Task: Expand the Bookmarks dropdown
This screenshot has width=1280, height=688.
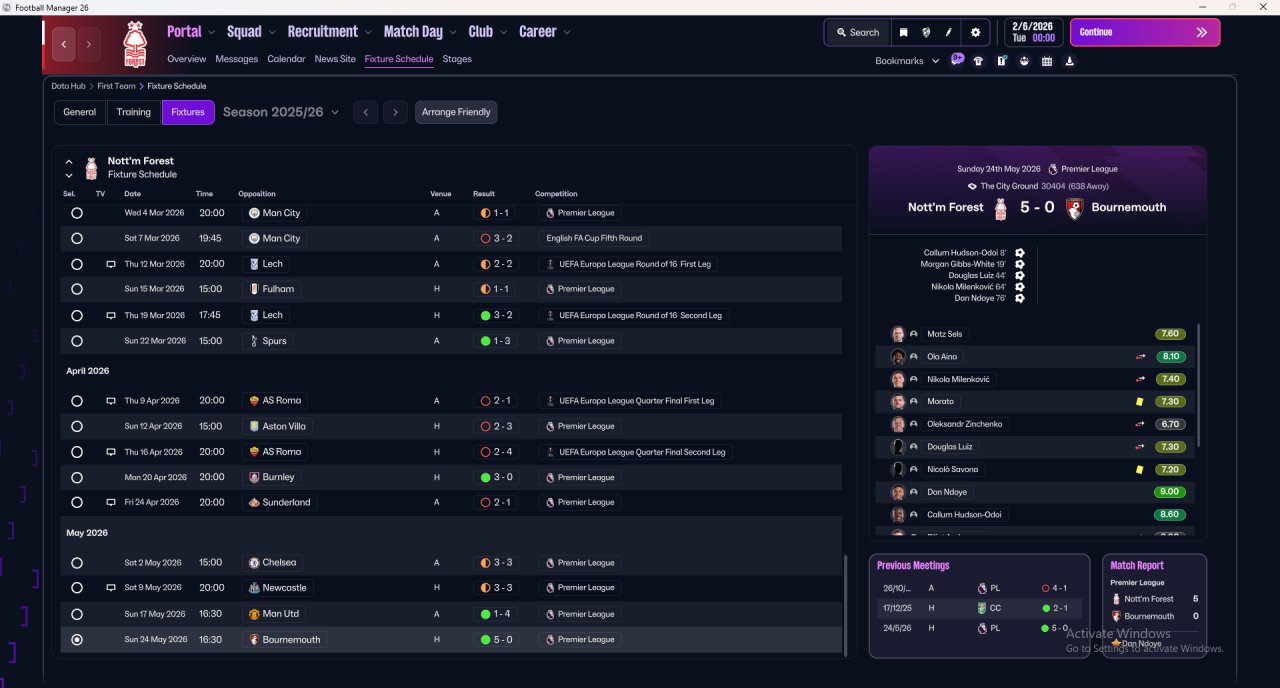Action: coord(907,61)
